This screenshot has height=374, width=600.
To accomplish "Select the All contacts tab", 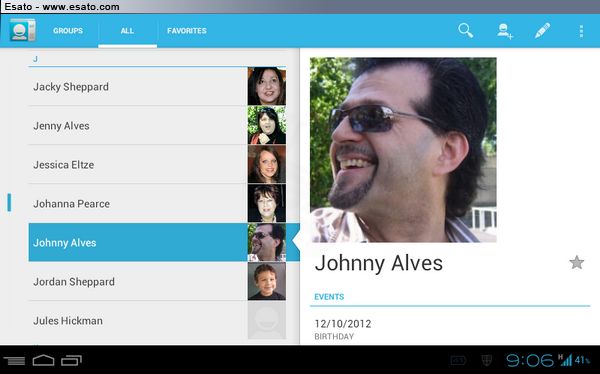I will (x=127, y=31).
